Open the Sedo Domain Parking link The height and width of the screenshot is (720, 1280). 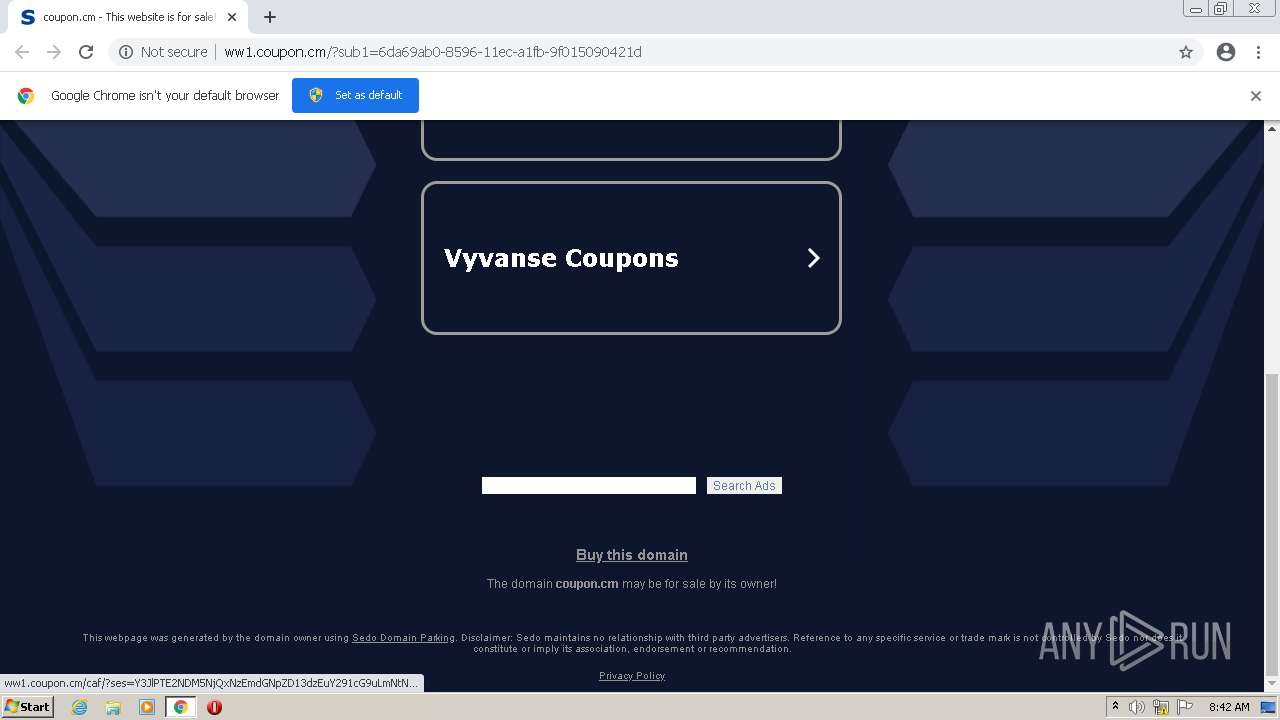tap(403, 638)
